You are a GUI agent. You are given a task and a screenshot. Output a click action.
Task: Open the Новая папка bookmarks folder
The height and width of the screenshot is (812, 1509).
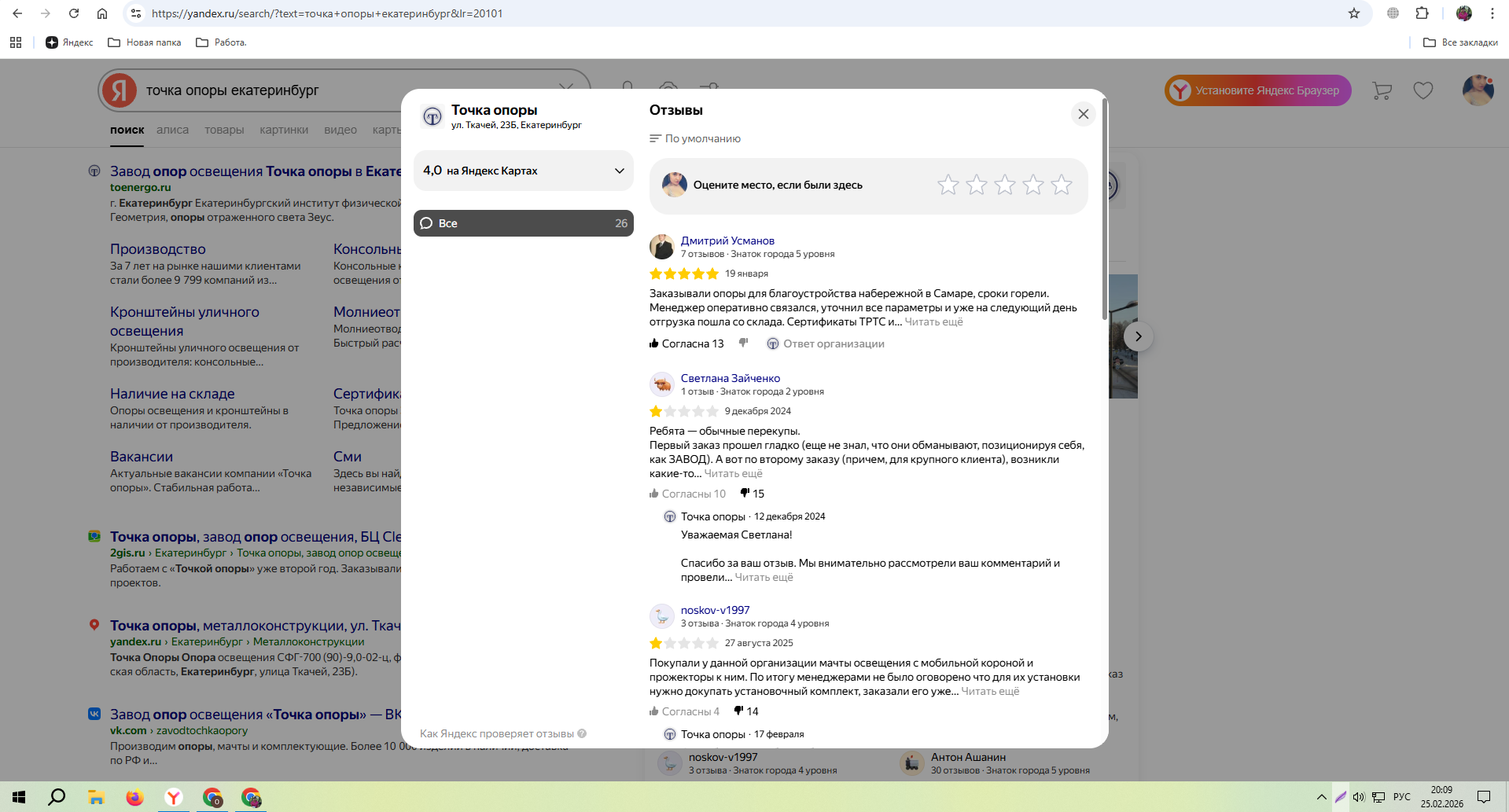[144, 42]
